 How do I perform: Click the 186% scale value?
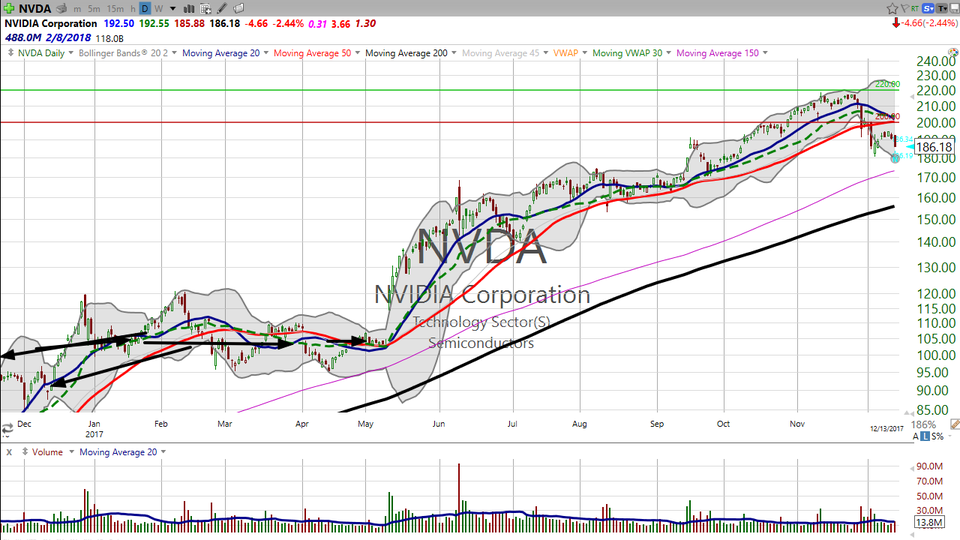point(924,424)
